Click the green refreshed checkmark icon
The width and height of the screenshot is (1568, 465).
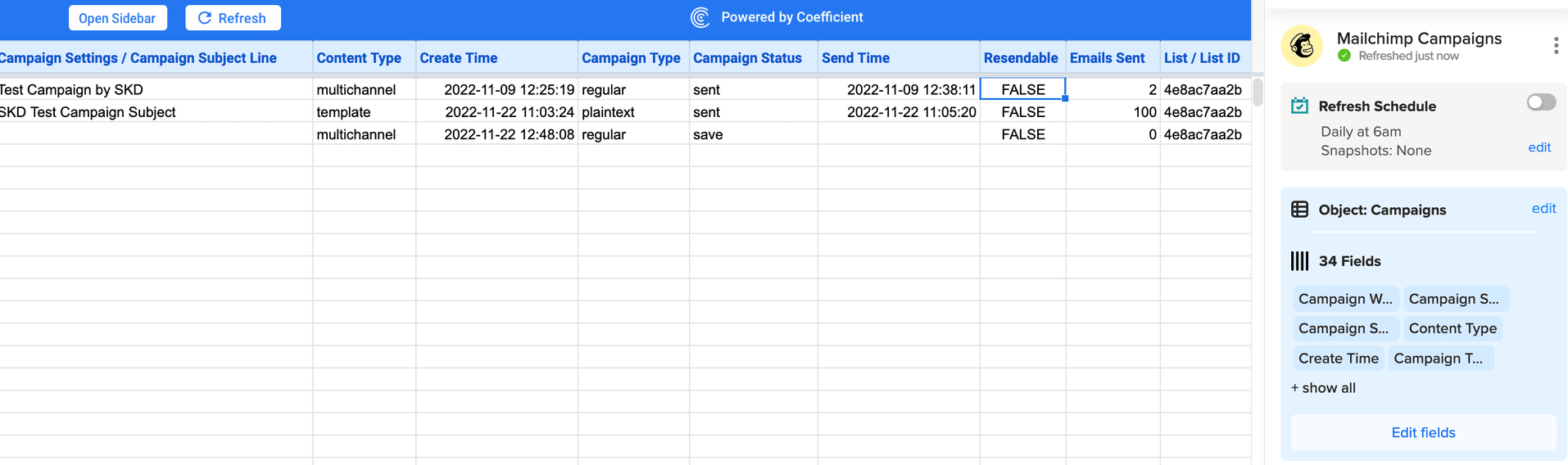(x=1344, y=56)
